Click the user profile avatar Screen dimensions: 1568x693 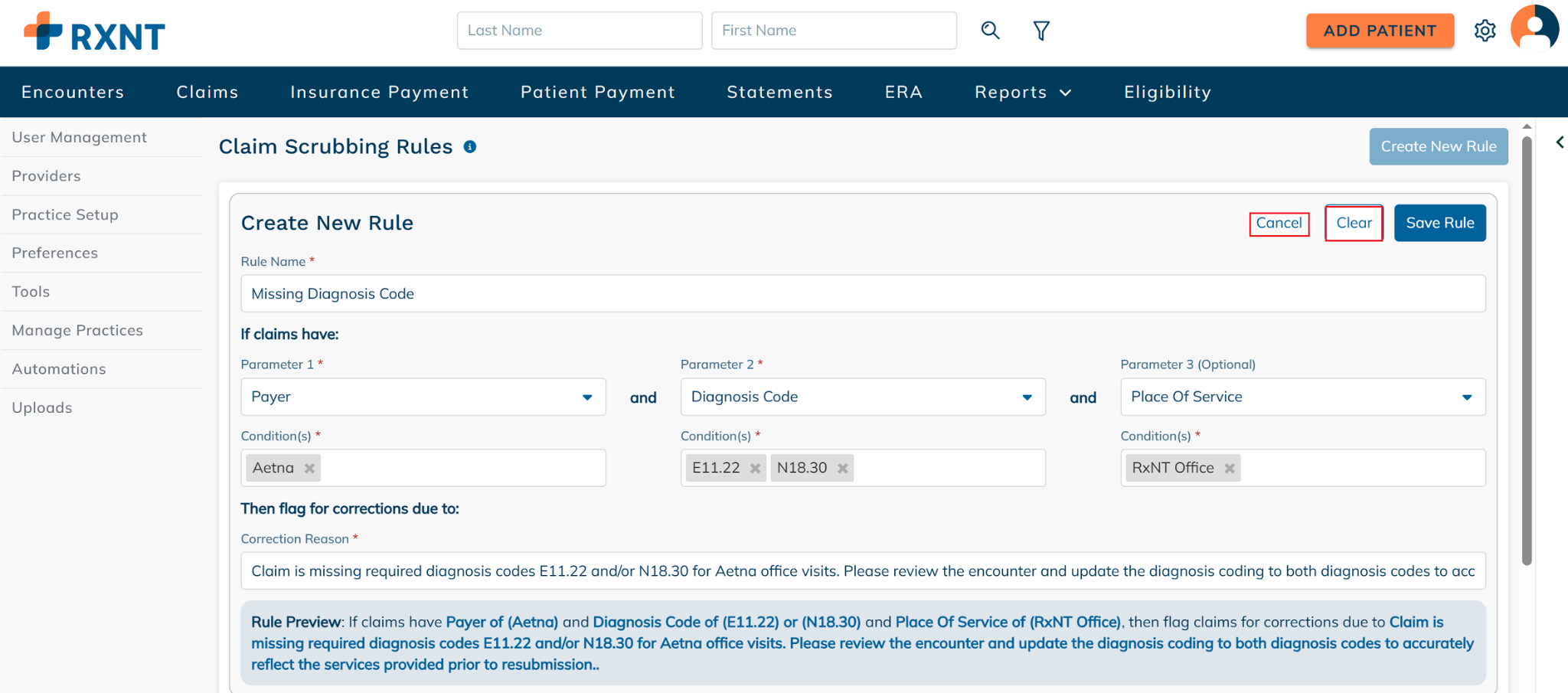coord(1534,29)
